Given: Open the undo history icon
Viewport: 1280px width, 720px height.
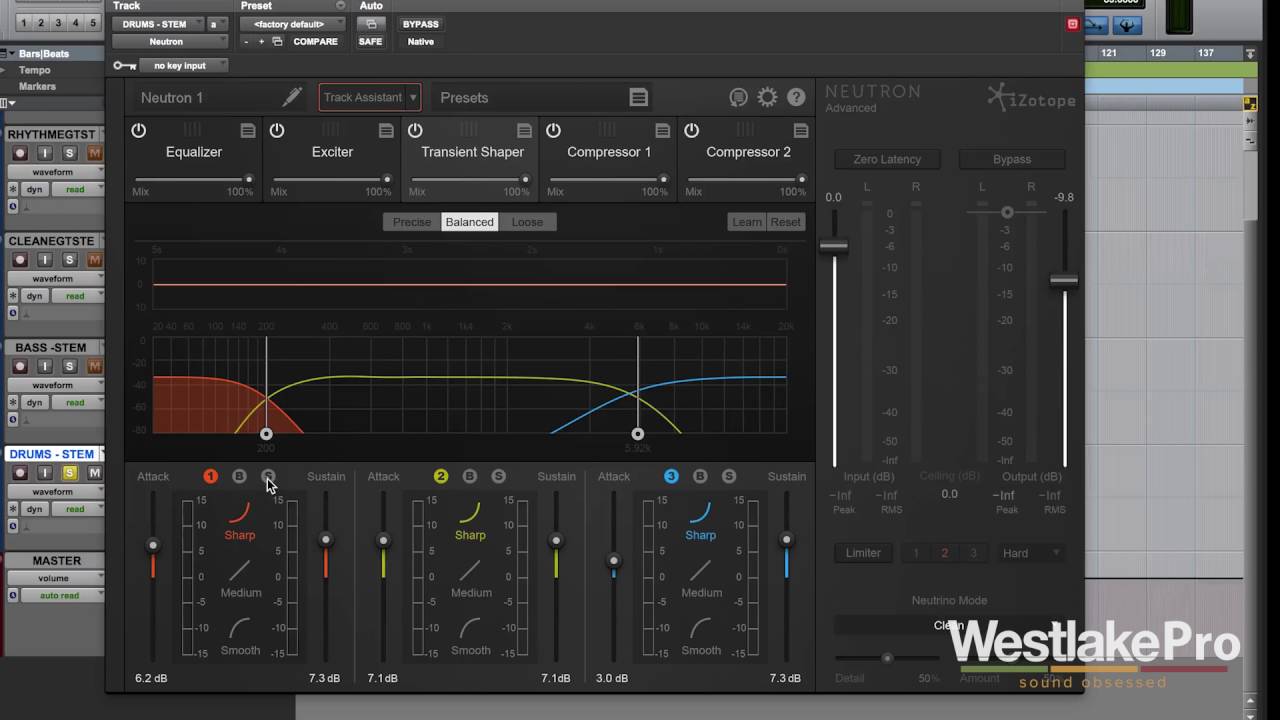Looking at the screenshot, I should (x=738, y=97).
